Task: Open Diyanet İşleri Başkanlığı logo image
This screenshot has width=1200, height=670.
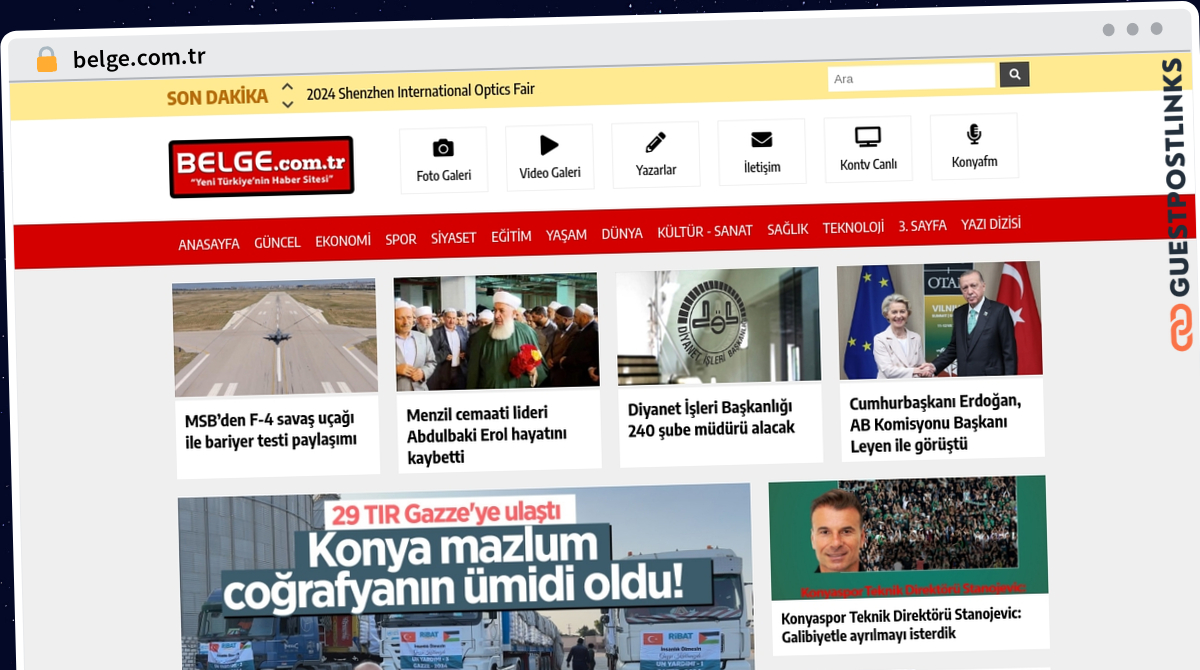Action: click(x=719, y=327)
